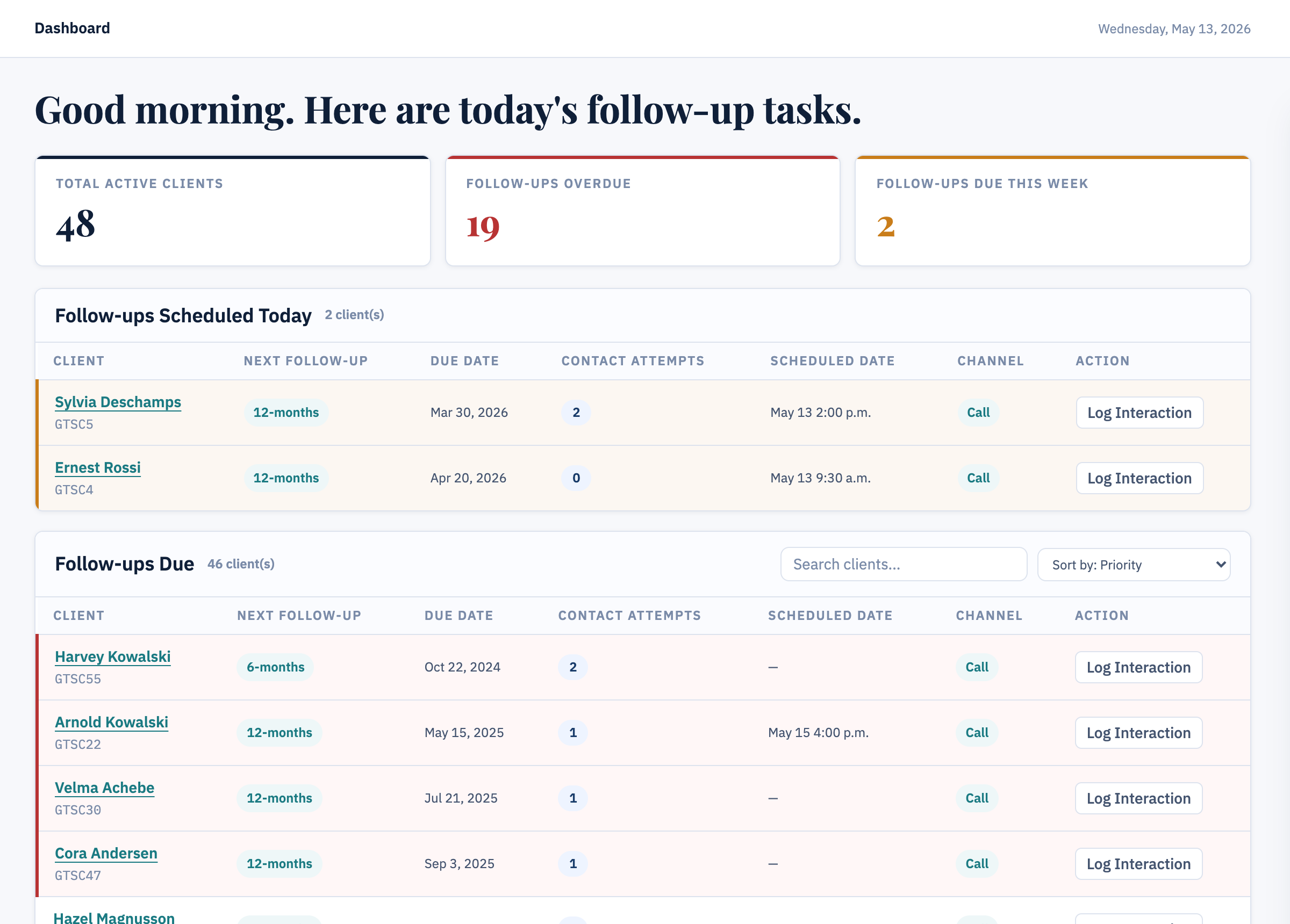This screenshot has width=1290, height=924.
Task: Open the Sort by Priority dropdown
Action: point(1134,565)
